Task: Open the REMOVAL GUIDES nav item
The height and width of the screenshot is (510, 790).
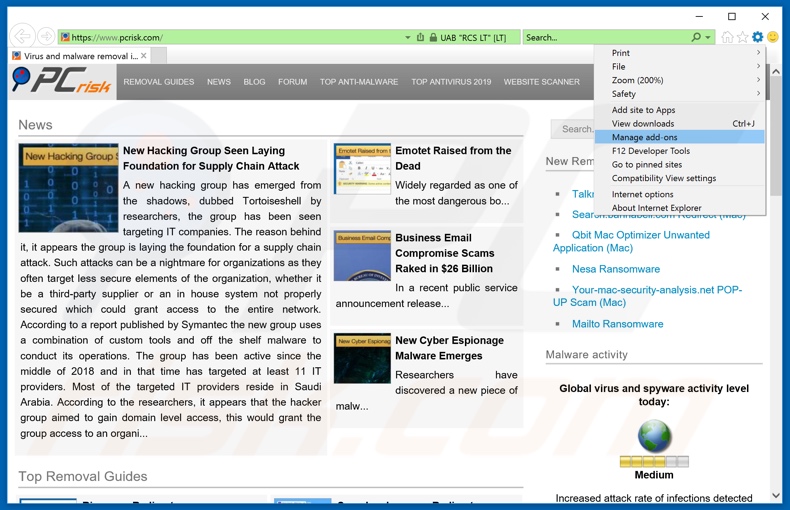Action: (x=159, y=82)
